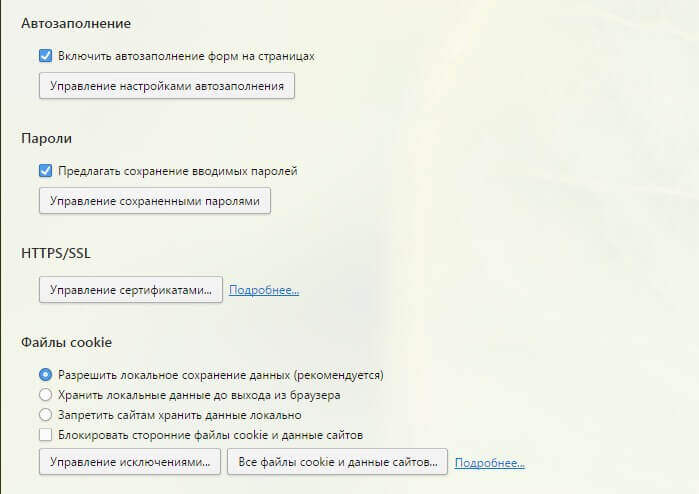Screen dimensions: 699x494
Task: Click the 'Файлы cookie' section heading
Action: (x=66, y=343)
